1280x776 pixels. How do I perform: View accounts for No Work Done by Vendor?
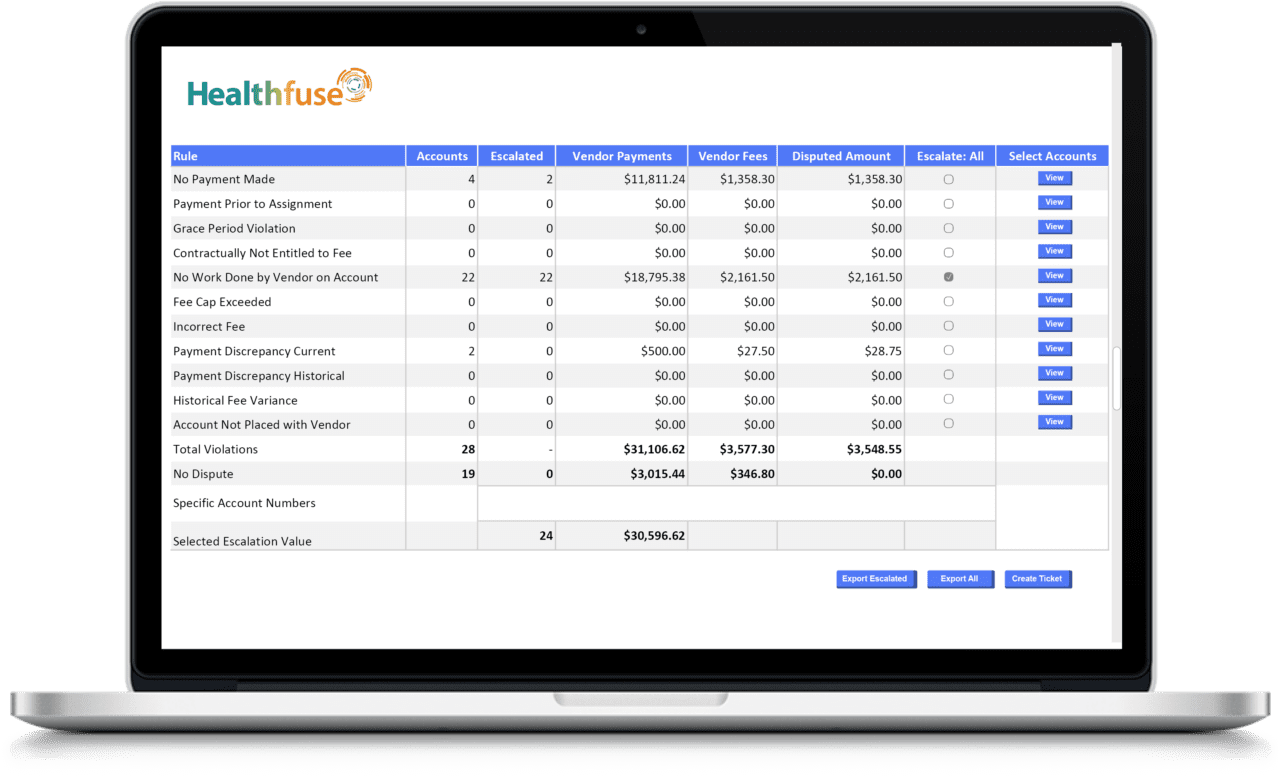[x=1054, y=276]
